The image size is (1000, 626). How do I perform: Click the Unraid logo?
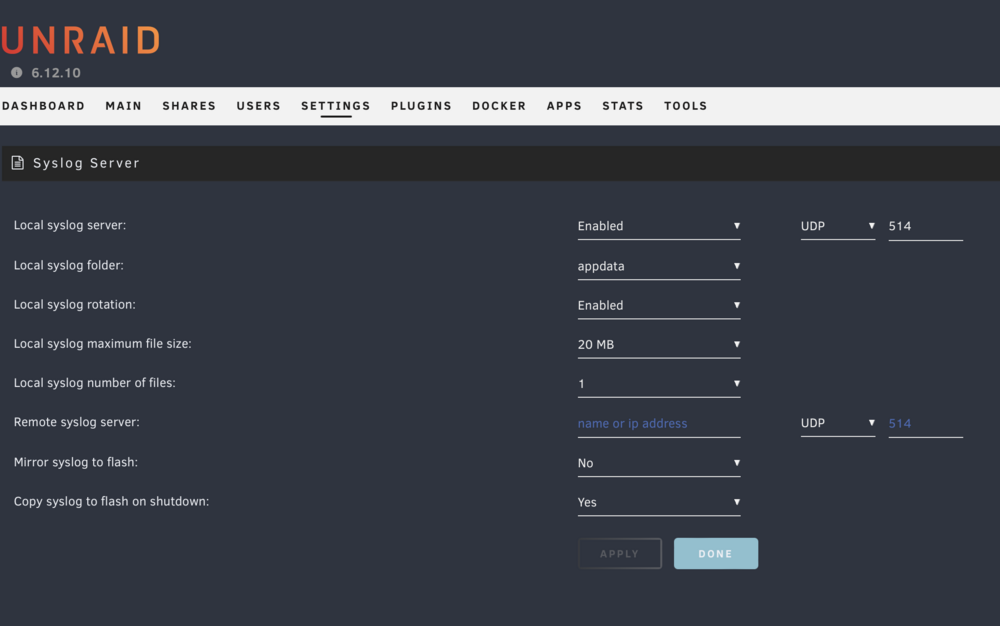pyautogui.click(x=80, y=40)
